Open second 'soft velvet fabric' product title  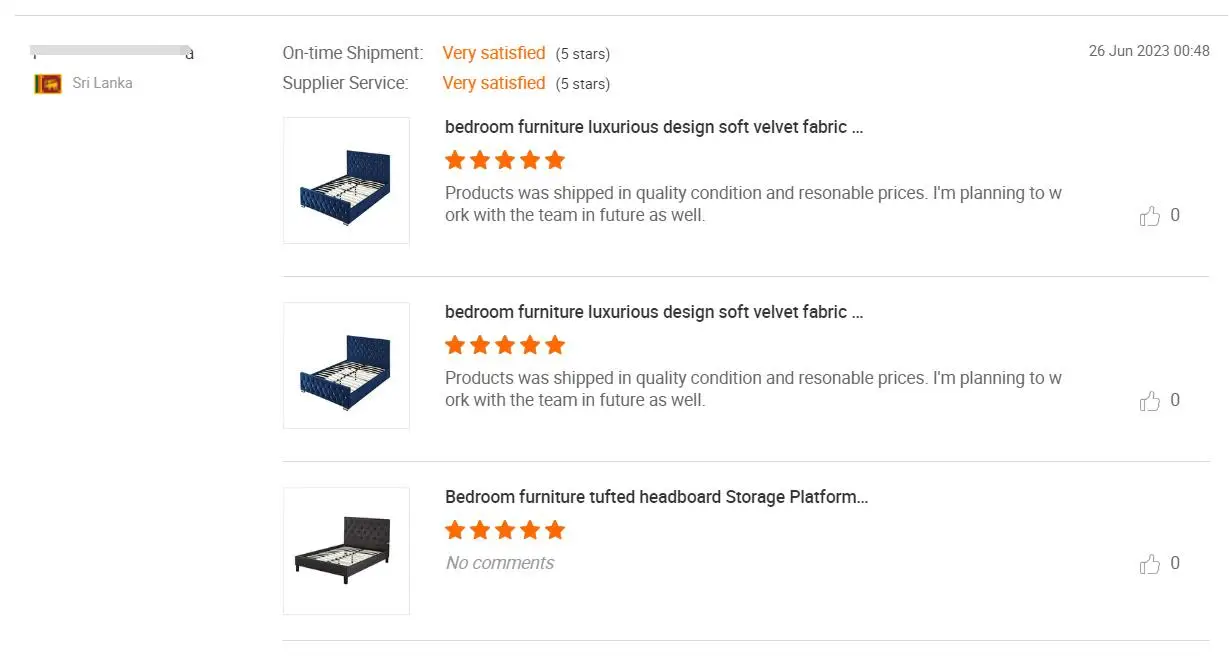point(654,312)
